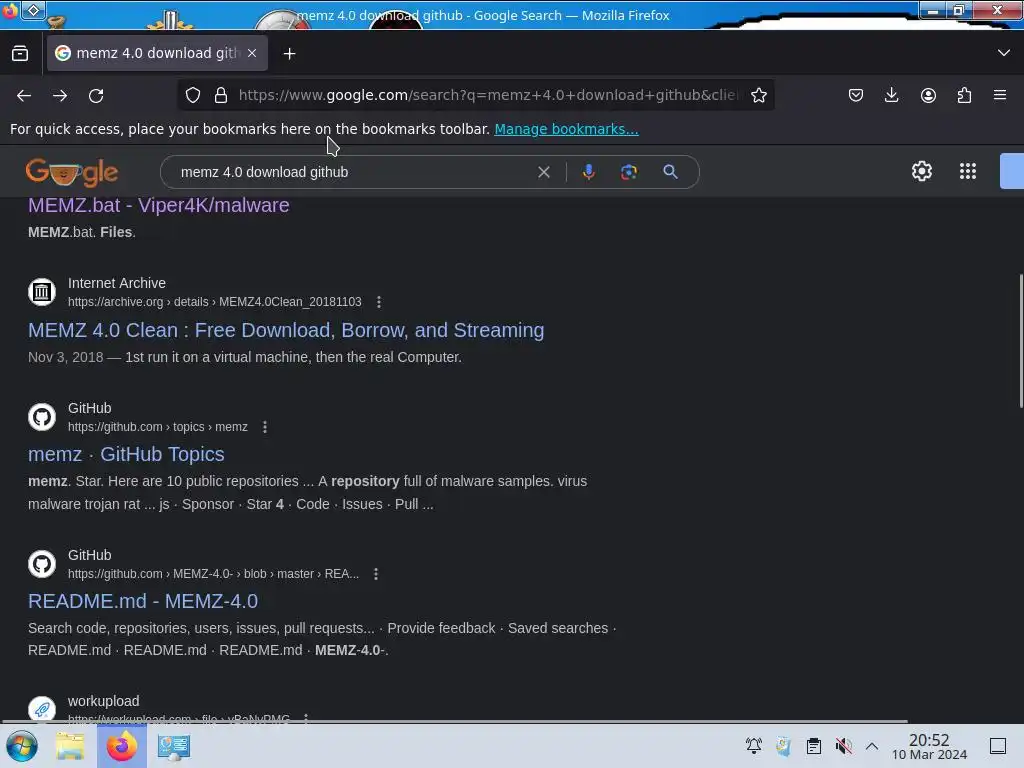Open the tracking protection shield panel

pyautogui.click(x=193, y=95)
